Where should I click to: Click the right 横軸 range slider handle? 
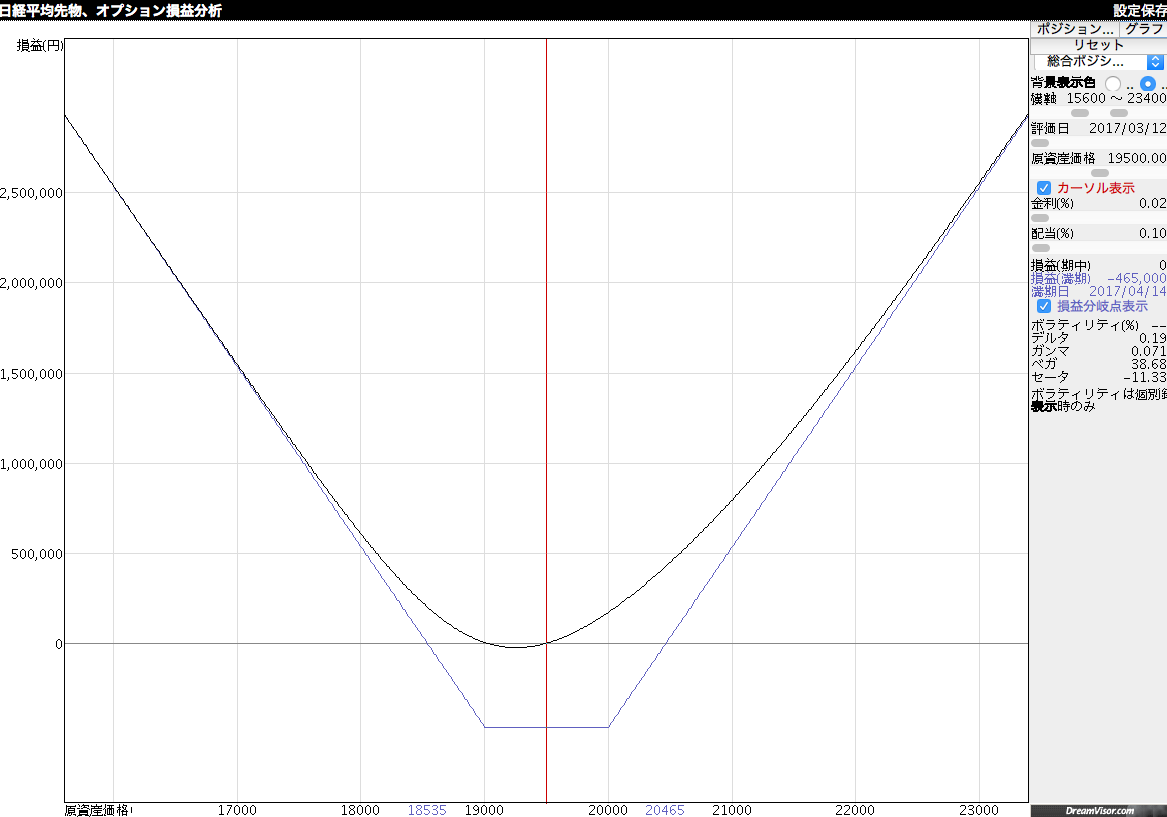1119,113
